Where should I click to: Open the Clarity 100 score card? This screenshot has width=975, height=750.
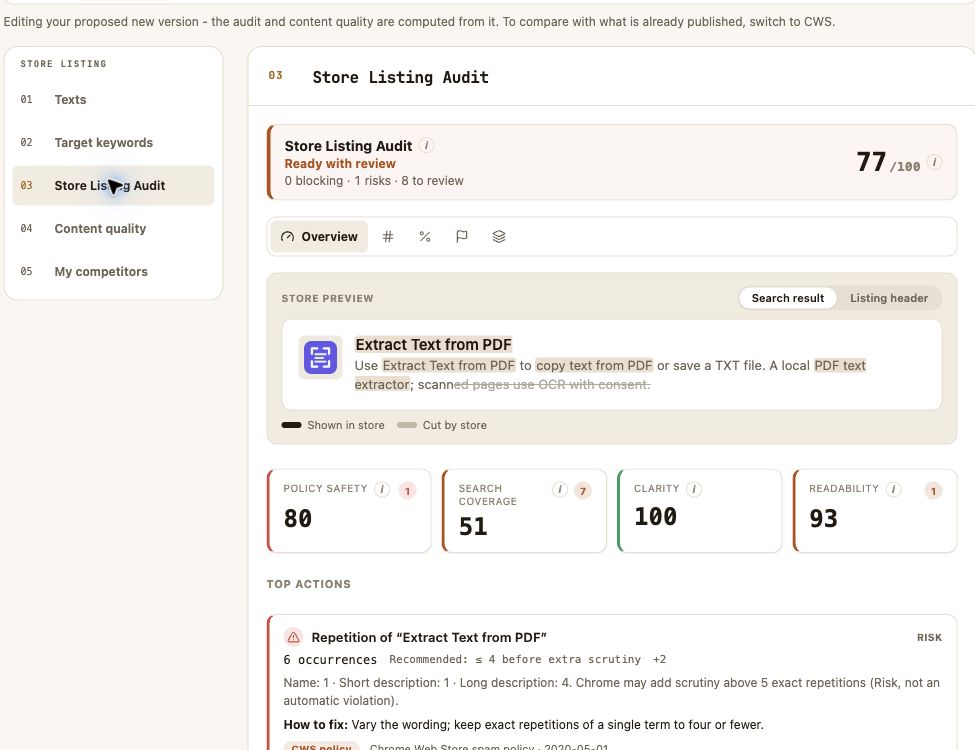[700, 511]
